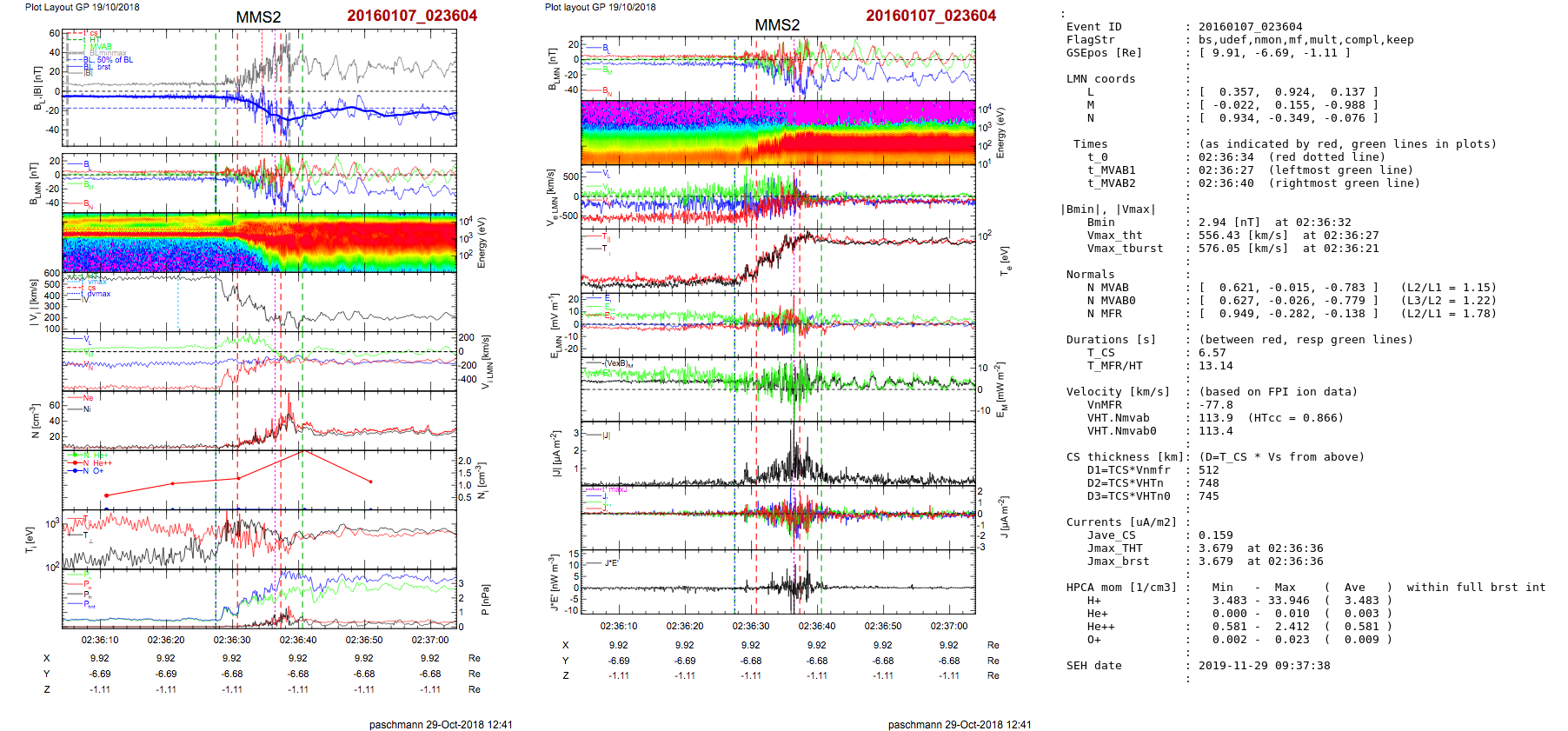Select the Vmax_tburst value 576.05 km/s
Viewport: 1568px width, 731px height.
pyautogui.click(x=1242, y=249)
